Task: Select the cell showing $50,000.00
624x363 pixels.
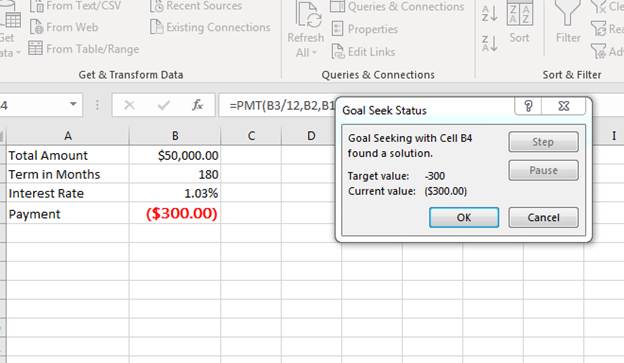Action: (x=175, y=155)
